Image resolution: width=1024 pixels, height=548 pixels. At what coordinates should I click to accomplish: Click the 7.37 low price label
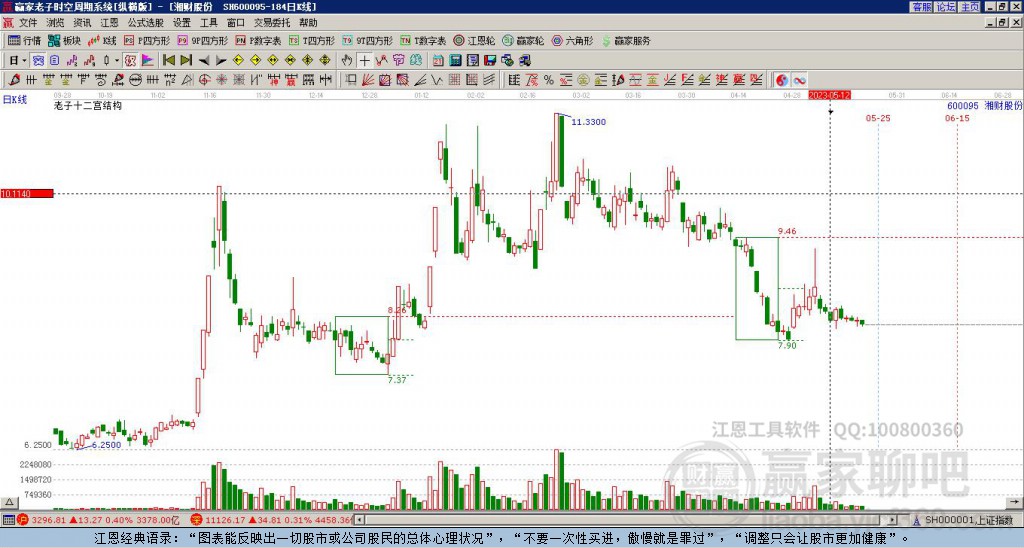coord(397,379)
